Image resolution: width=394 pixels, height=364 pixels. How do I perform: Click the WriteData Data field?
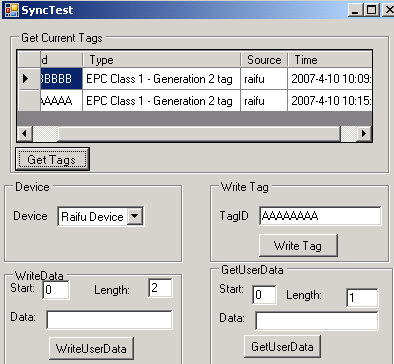coord(109,320)
